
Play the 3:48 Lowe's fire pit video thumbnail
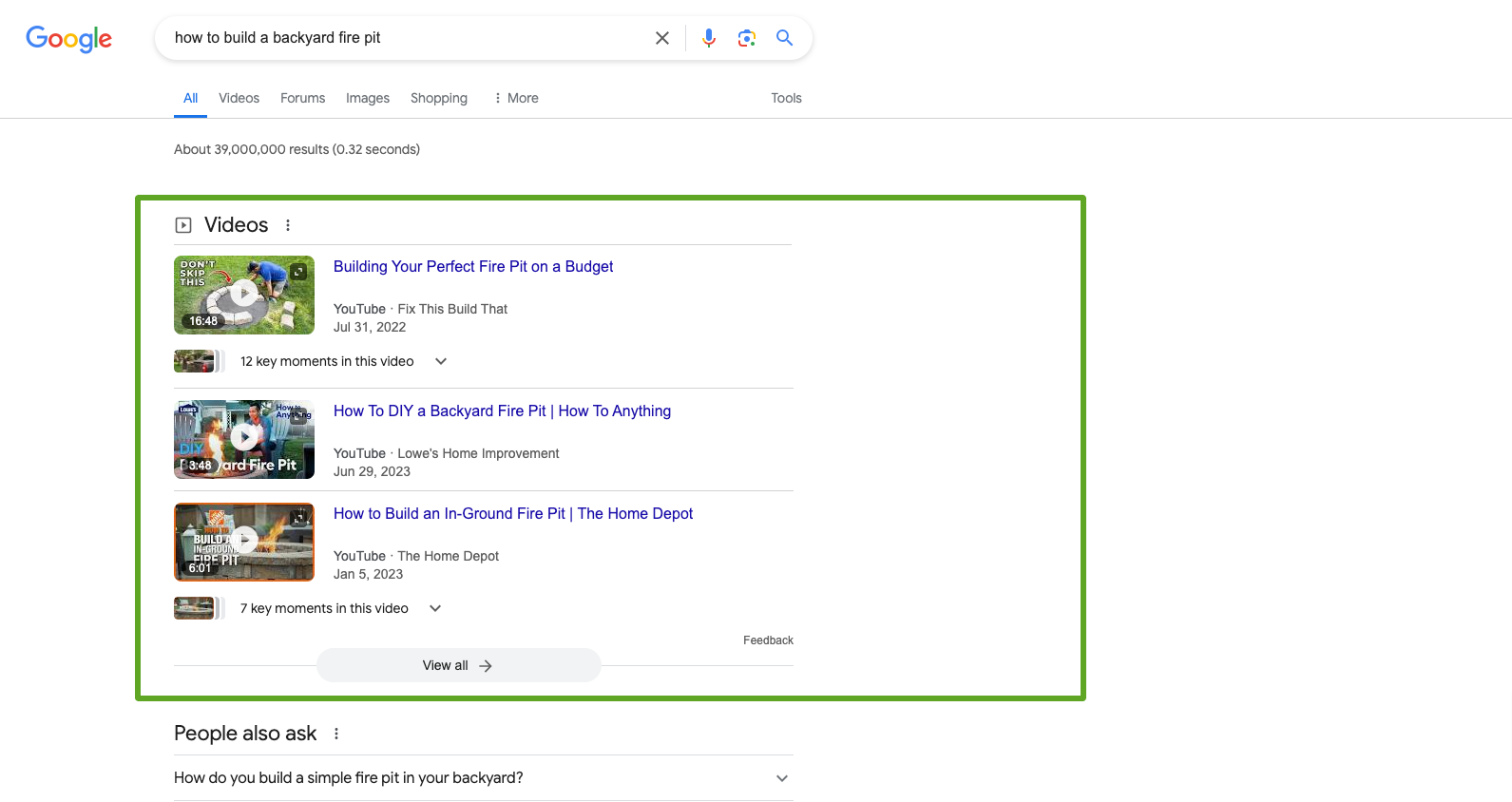coord(244,439)
